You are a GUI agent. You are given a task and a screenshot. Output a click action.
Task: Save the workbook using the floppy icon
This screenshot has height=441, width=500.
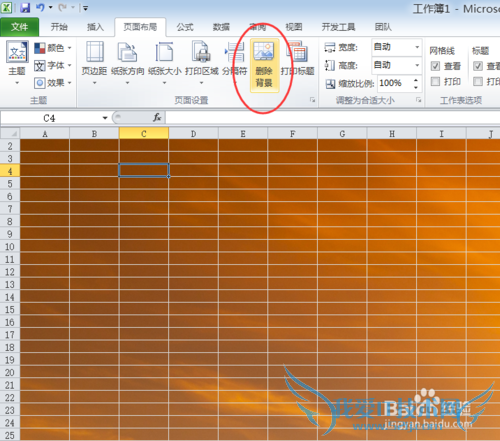[x=25, y=7]
